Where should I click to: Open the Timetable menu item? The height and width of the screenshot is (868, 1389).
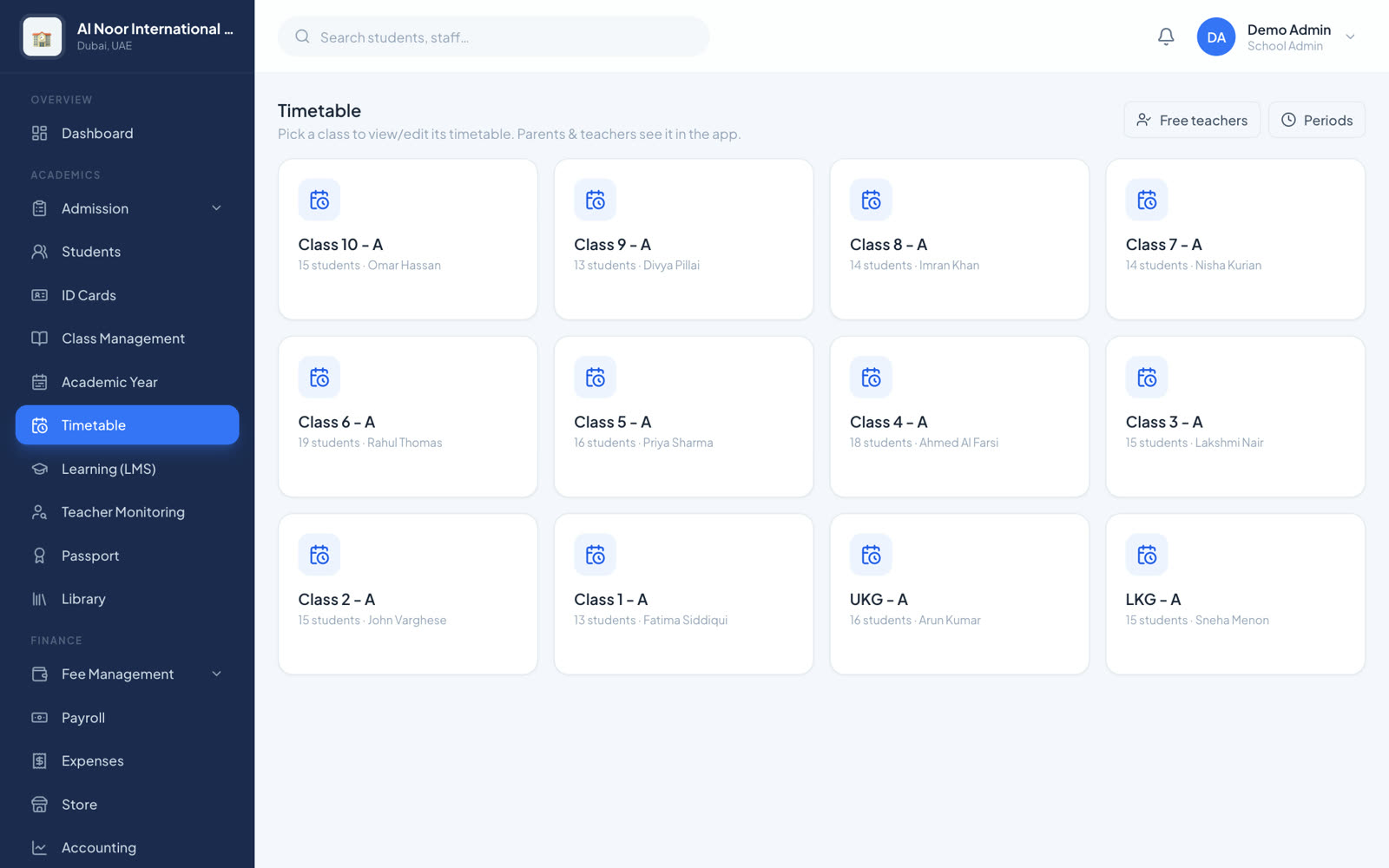coord(127,425)
